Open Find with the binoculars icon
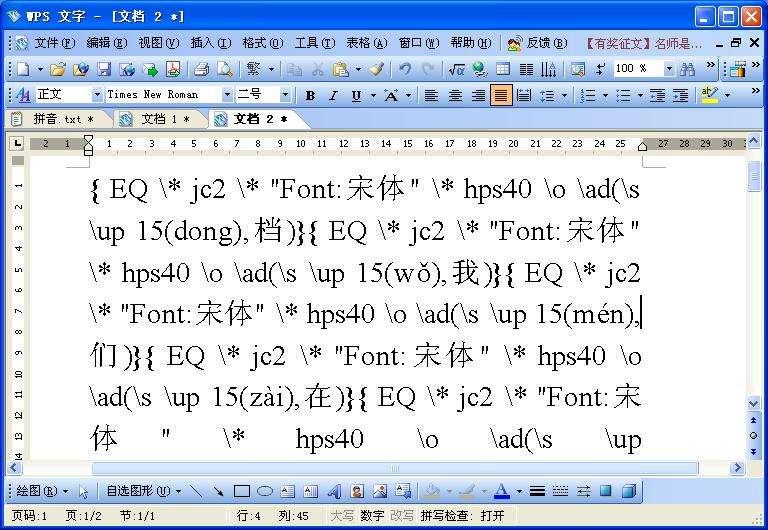This screenshot has height=530, width=768. click(688, 69)
